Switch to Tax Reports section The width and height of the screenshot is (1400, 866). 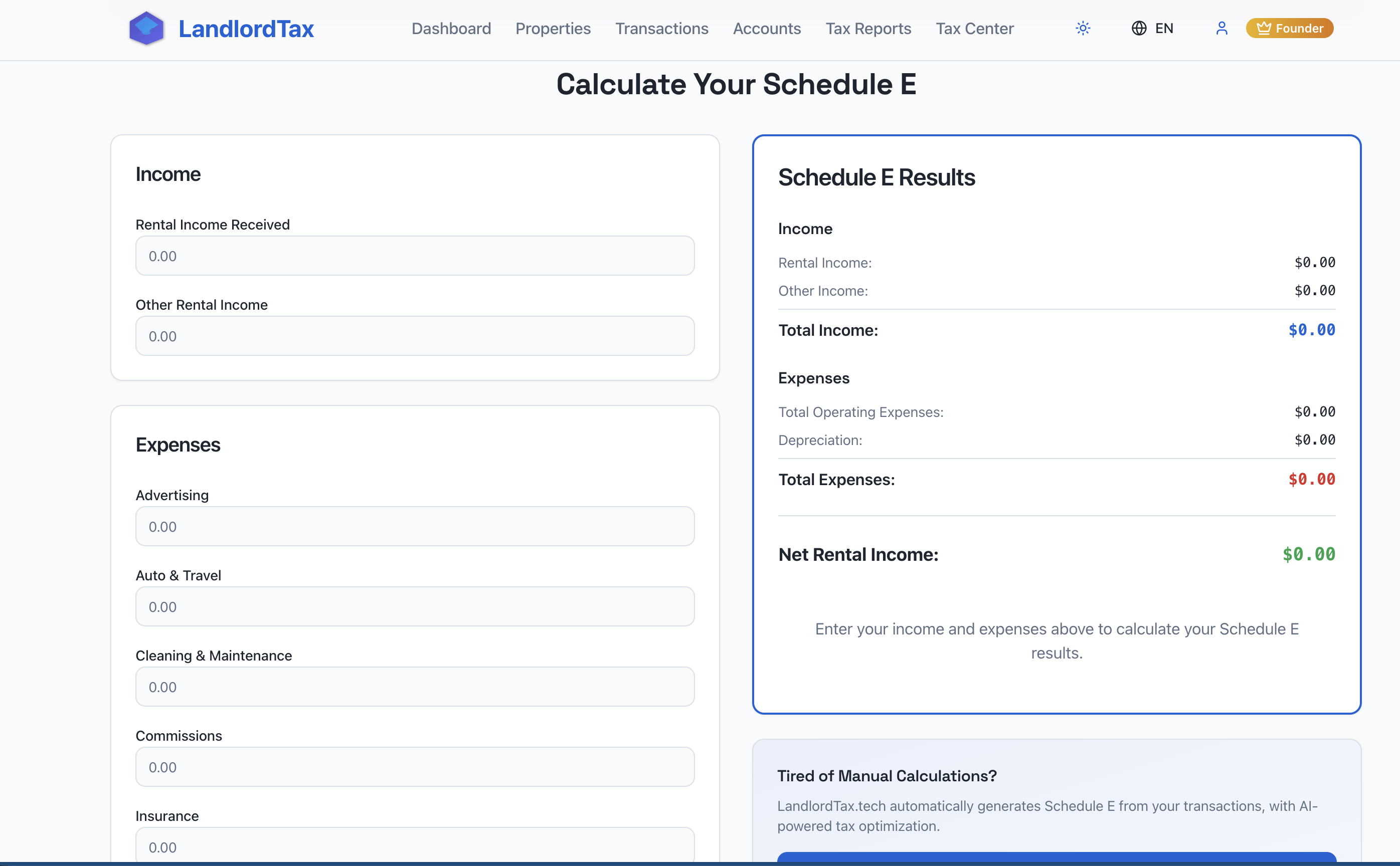pos(867,29)
